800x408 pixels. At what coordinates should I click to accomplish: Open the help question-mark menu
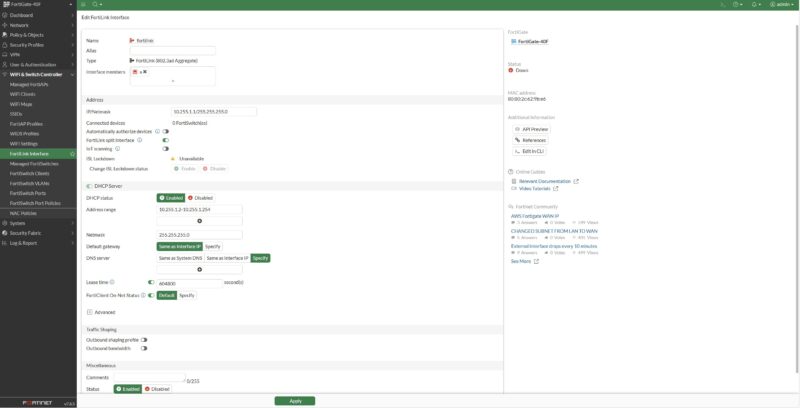click(x=738, y=5)
